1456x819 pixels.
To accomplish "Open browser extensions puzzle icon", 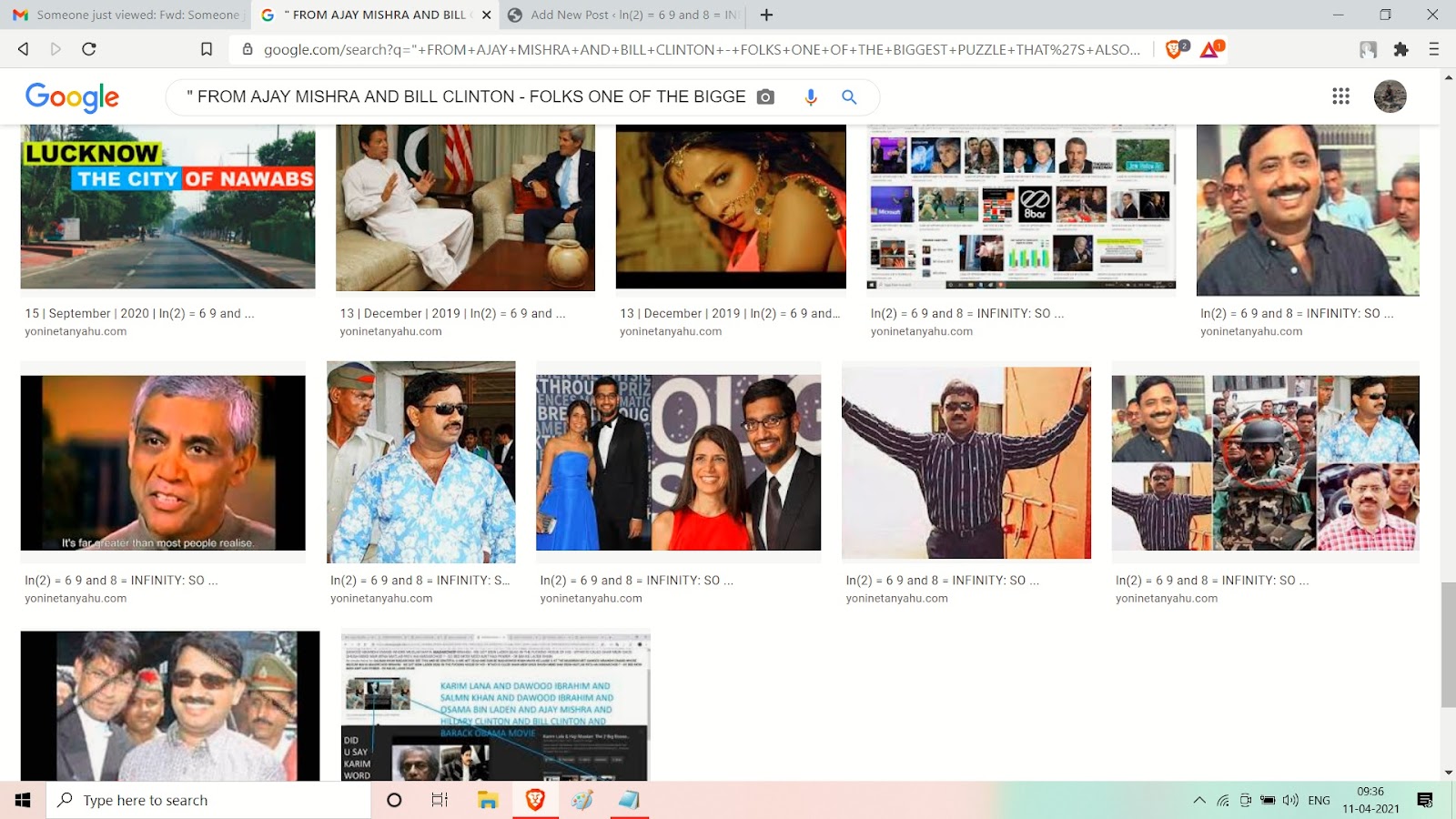I will tap(1400, 49).
